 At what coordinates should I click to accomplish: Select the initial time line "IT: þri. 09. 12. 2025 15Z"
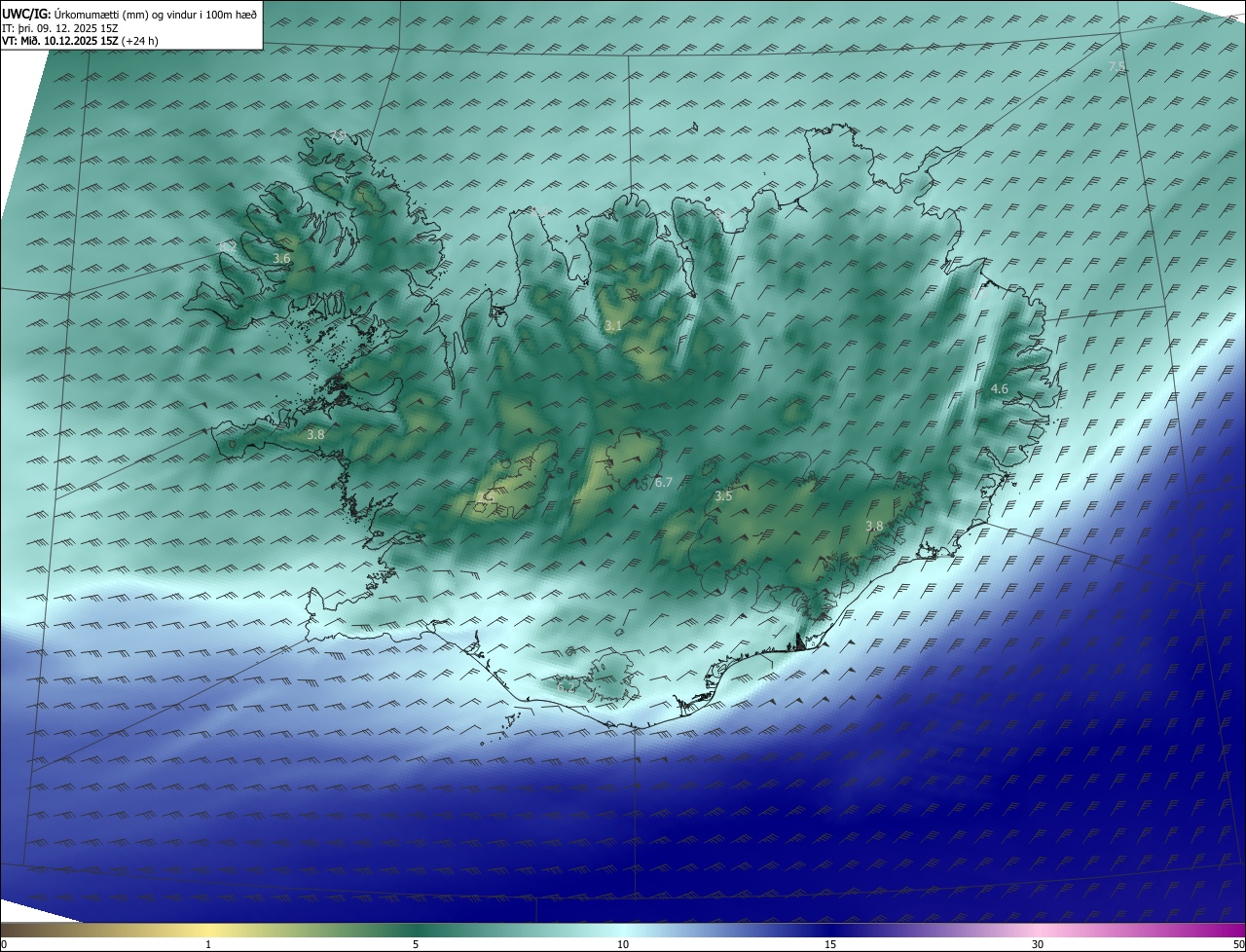60,28
